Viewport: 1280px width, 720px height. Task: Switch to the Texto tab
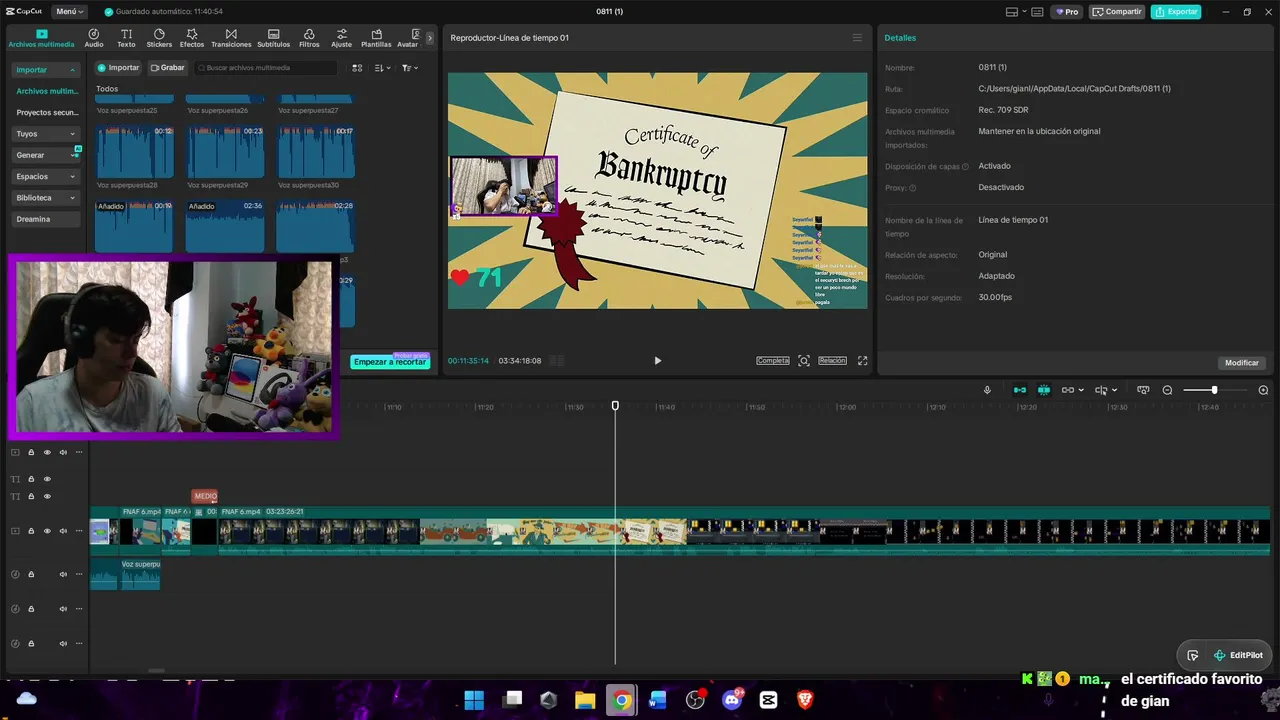click(126, 38)
